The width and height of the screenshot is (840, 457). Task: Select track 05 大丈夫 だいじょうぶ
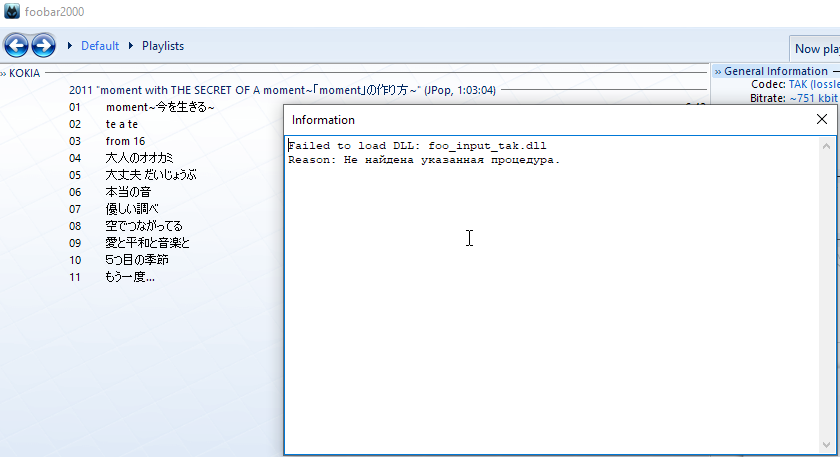(151, 175)
